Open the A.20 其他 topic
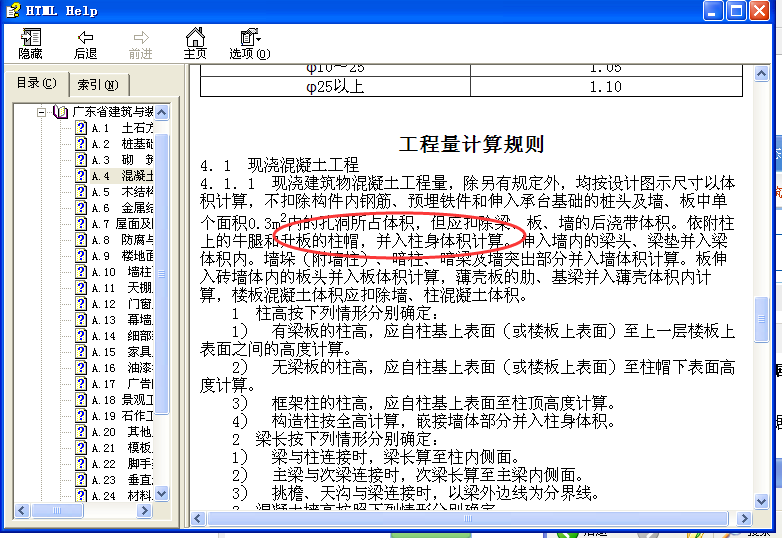Screen dimensions: 782x538 pyautogui.click(x=122, y=431)
